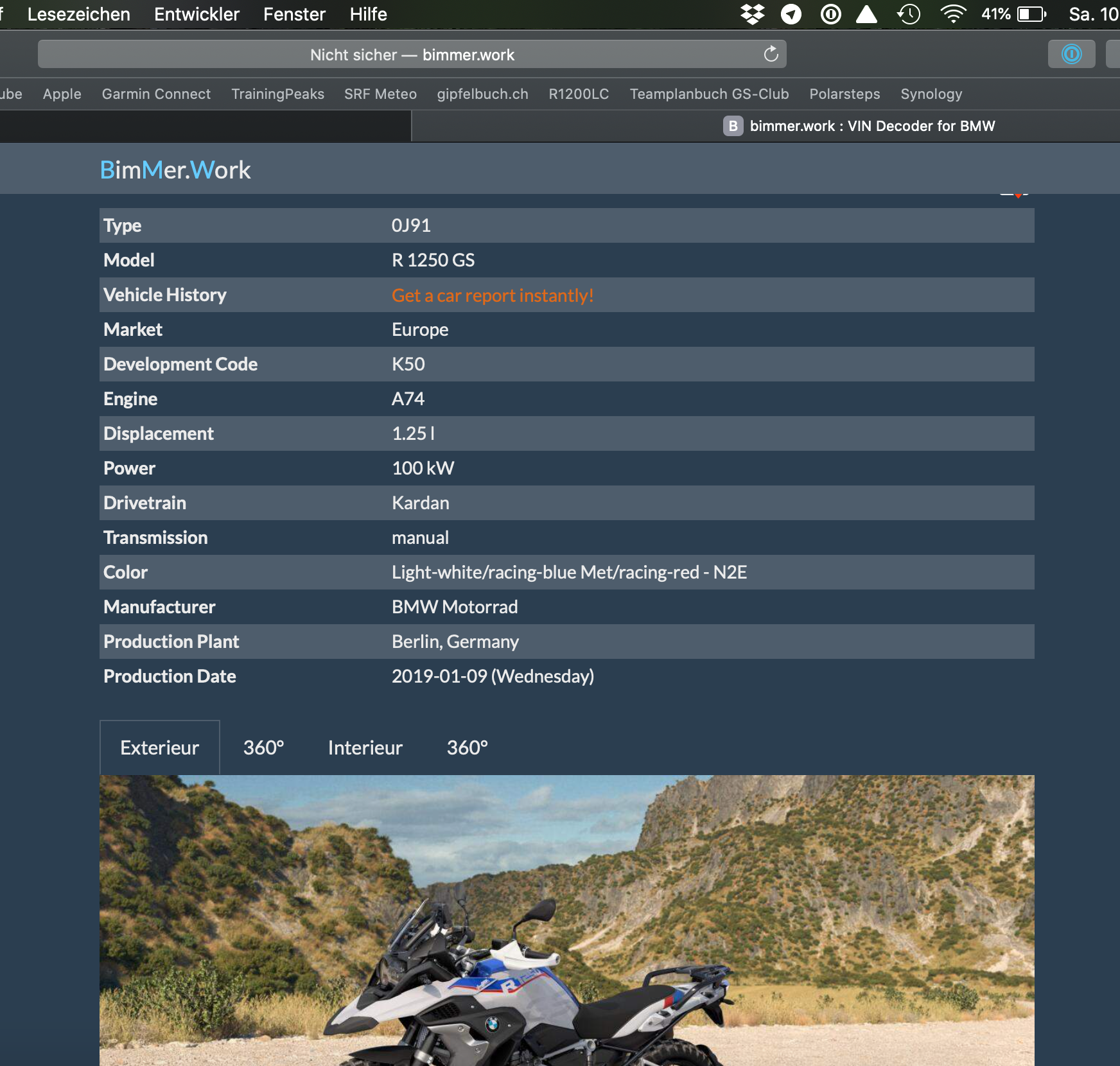The image size is (1120, 1066).
Task: Click the R 1250 GS exterior photo
Action: [x=566, y=920]
